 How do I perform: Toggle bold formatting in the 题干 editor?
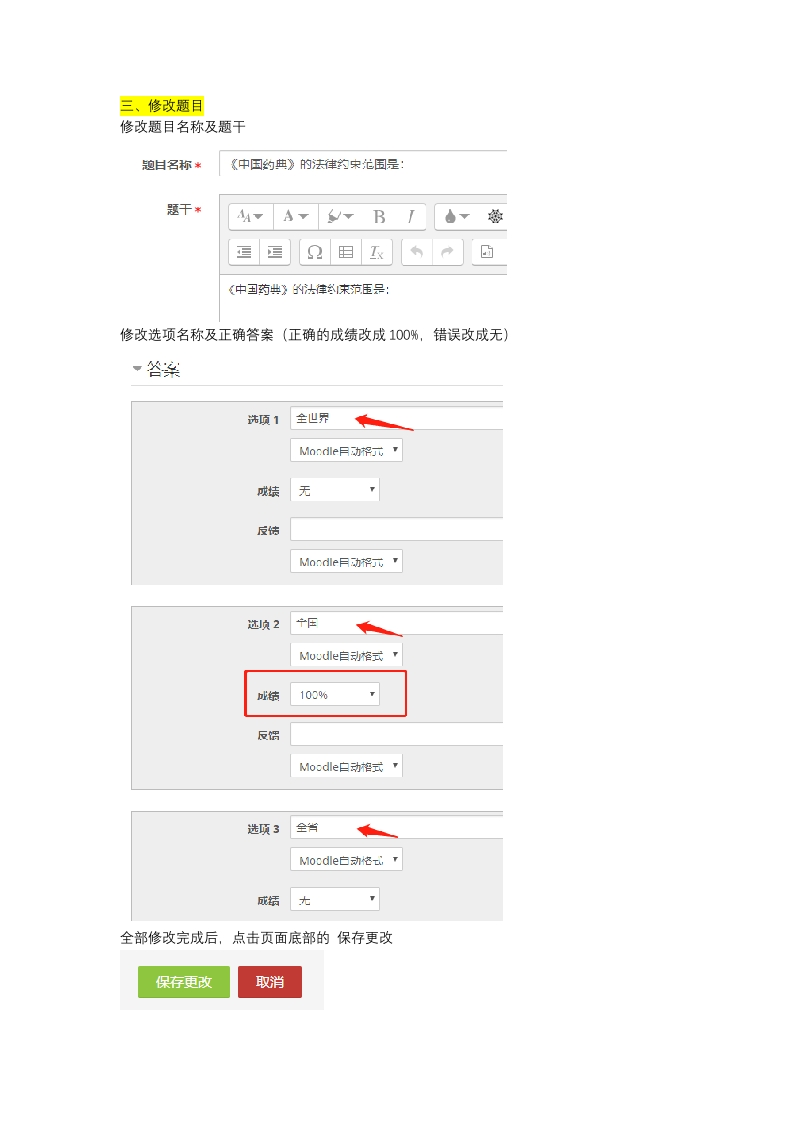pos(379,217)
